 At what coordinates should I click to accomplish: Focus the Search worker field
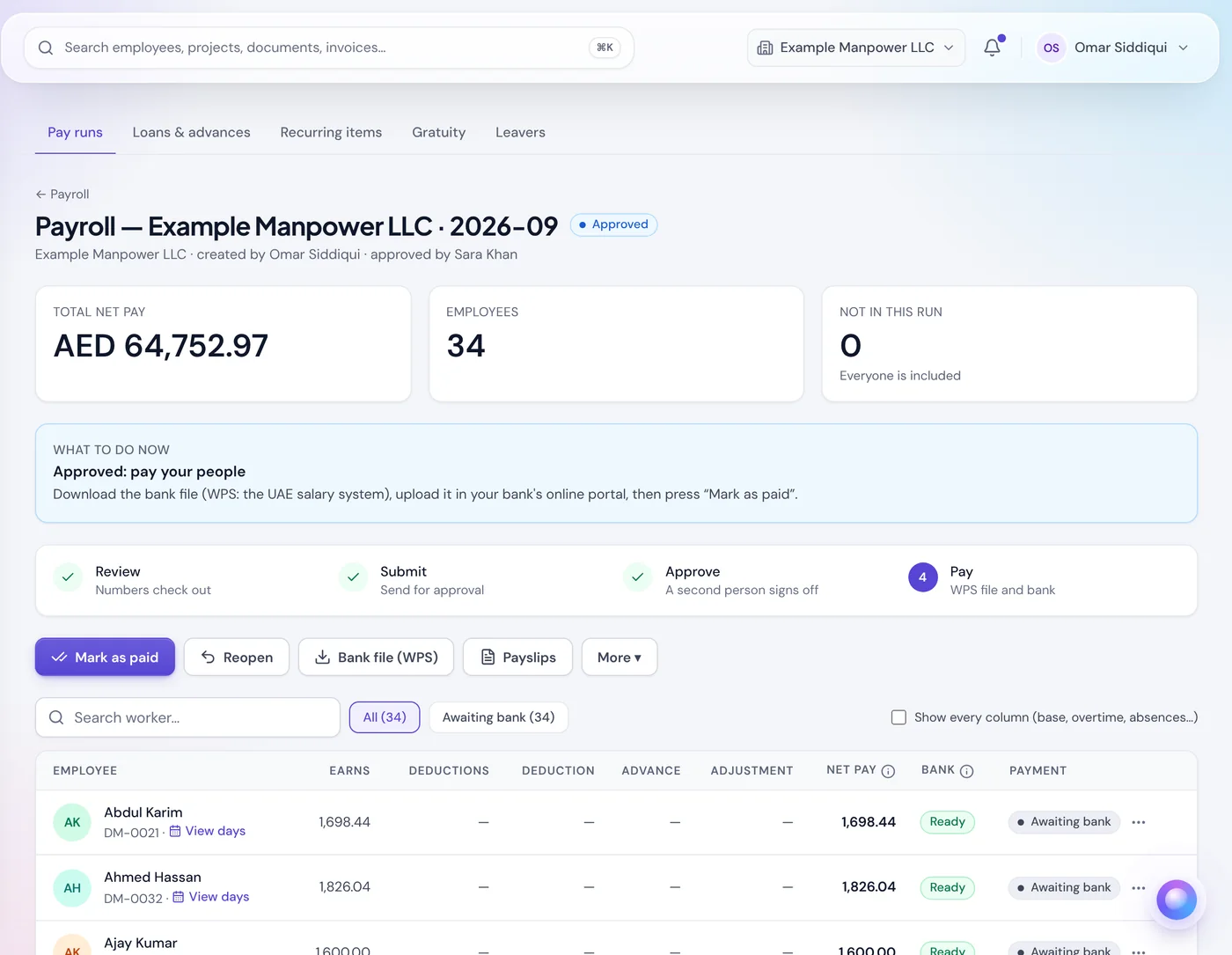tap(187, 717)
